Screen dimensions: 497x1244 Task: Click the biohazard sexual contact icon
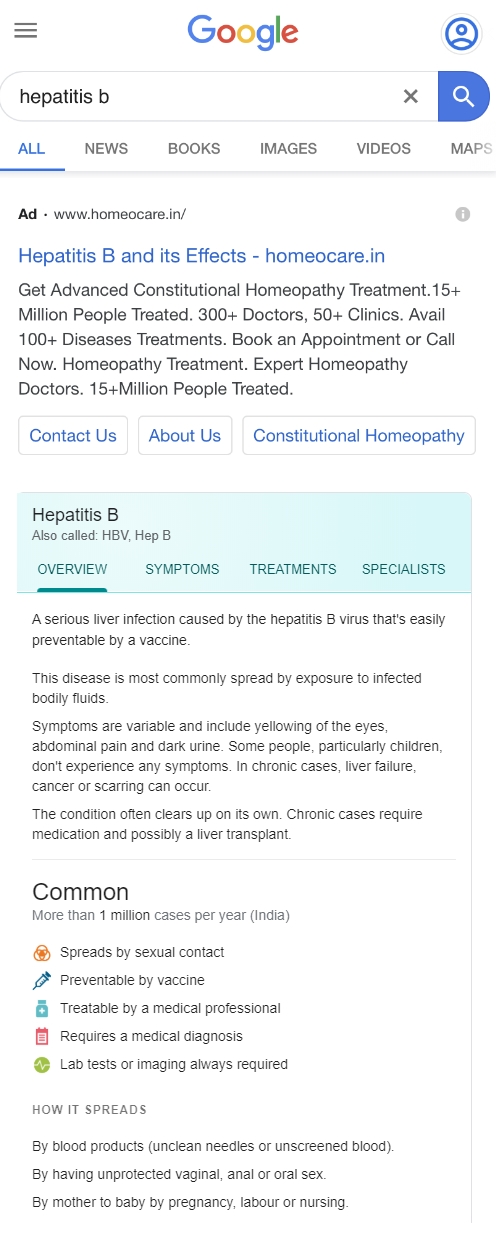coord(41,953)
